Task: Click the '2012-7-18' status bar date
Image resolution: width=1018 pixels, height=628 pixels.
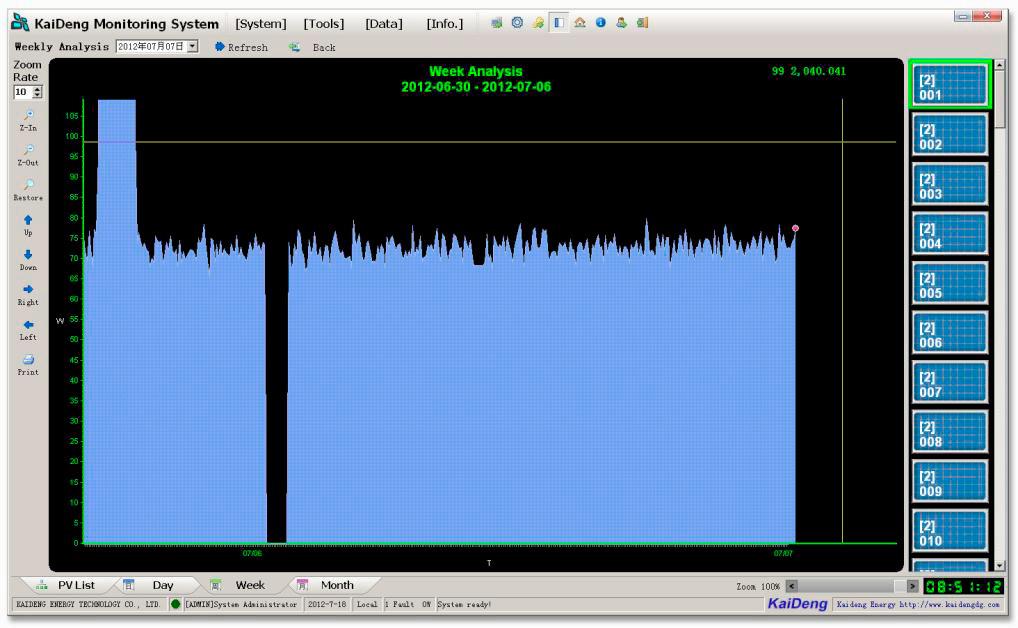Action: coord(327,605)
